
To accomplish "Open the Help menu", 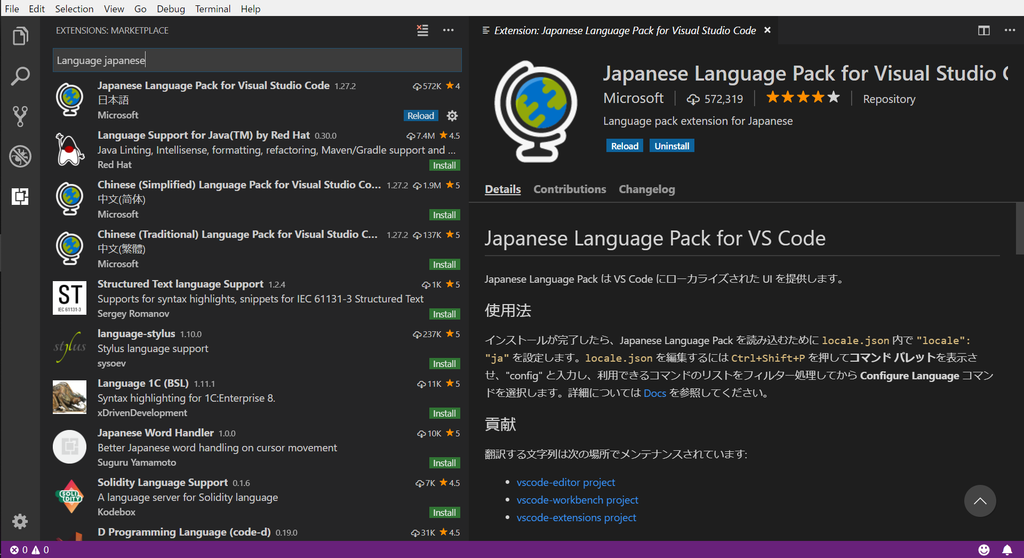I will click(x=250, y=8).
